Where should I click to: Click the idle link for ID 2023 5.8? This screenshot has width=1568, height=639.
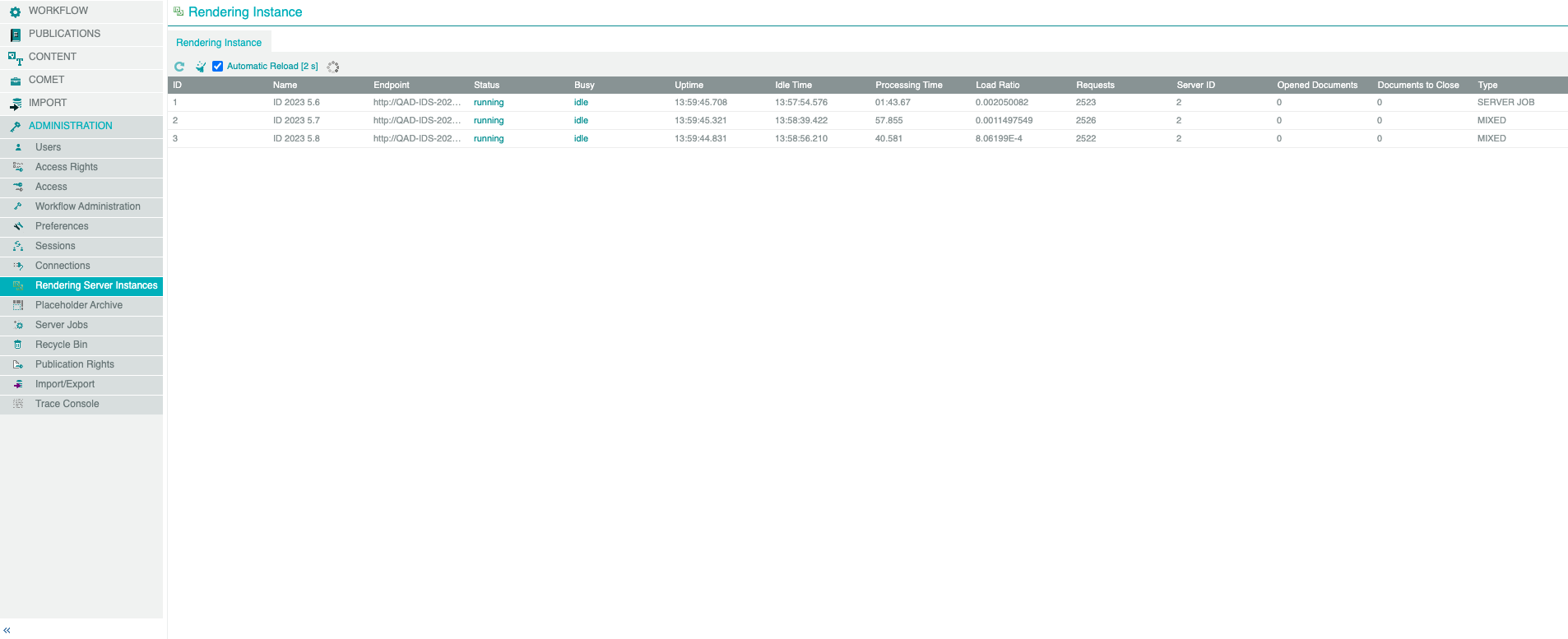click(581, 139)
